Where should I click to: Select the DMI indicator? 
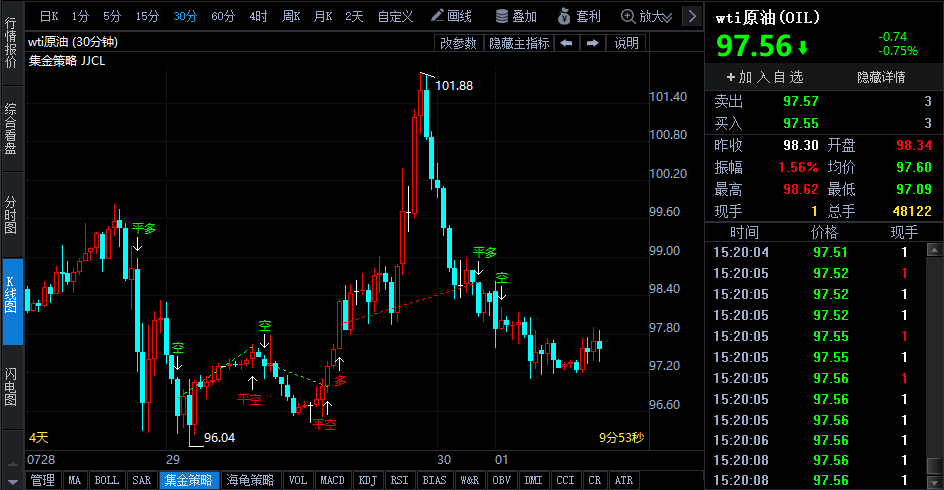[533, 480]
